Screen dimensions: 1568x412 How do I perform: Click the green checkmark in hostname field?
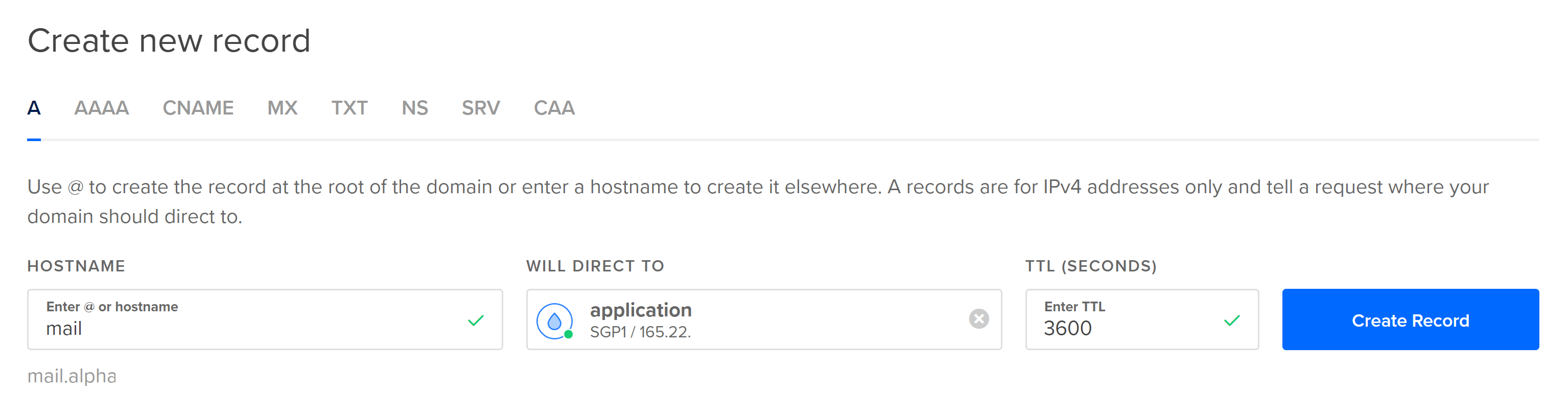pyautogui.click(x=476, y=321)
